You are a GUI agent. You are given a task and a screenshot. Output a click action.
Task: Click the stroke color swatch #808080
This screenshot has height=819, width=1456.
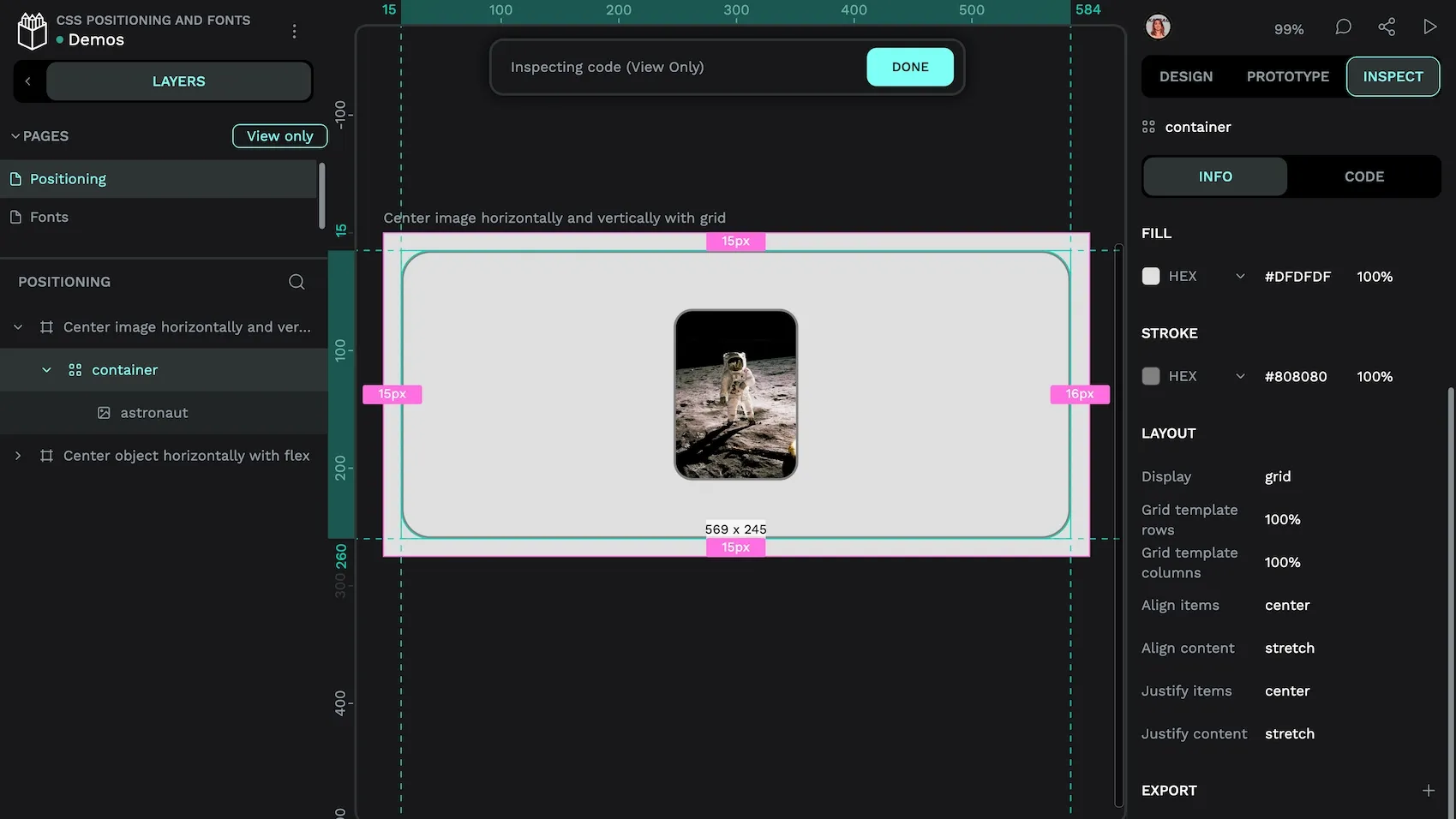coord(1151,376)
